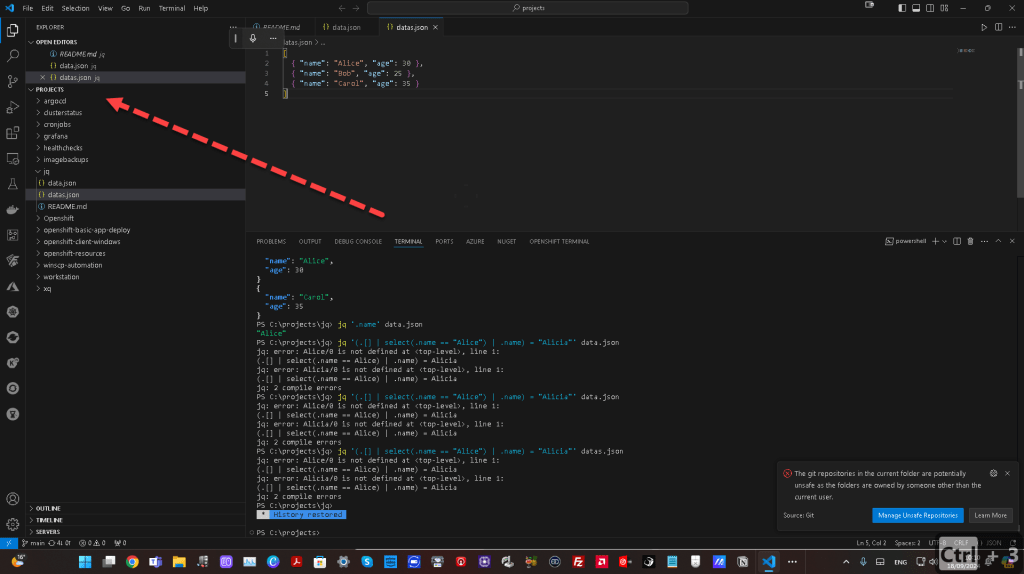Open the Source Control view

(12, 81)
